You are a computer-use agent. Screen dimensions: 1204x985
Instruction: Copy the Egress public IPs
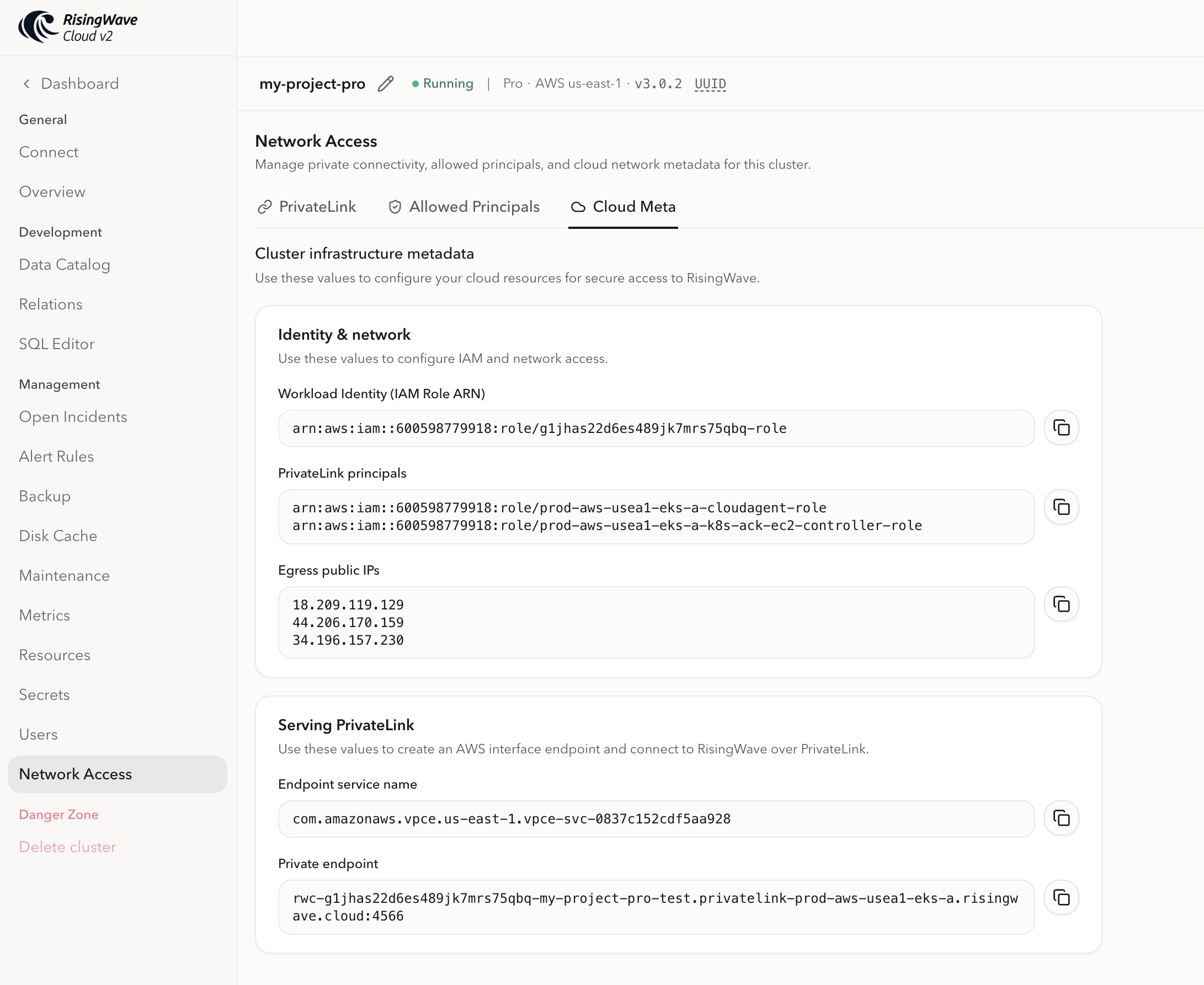click(x=1061, y=604)
